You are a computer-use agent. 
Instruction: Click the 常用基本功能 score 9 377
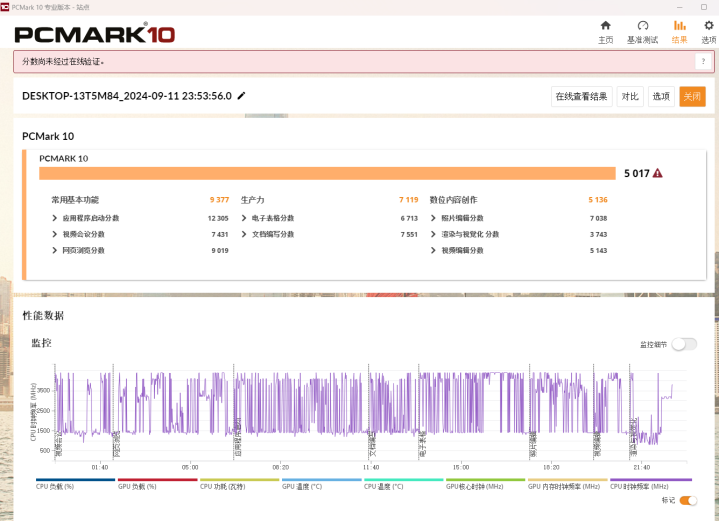(x=219, y=200)
